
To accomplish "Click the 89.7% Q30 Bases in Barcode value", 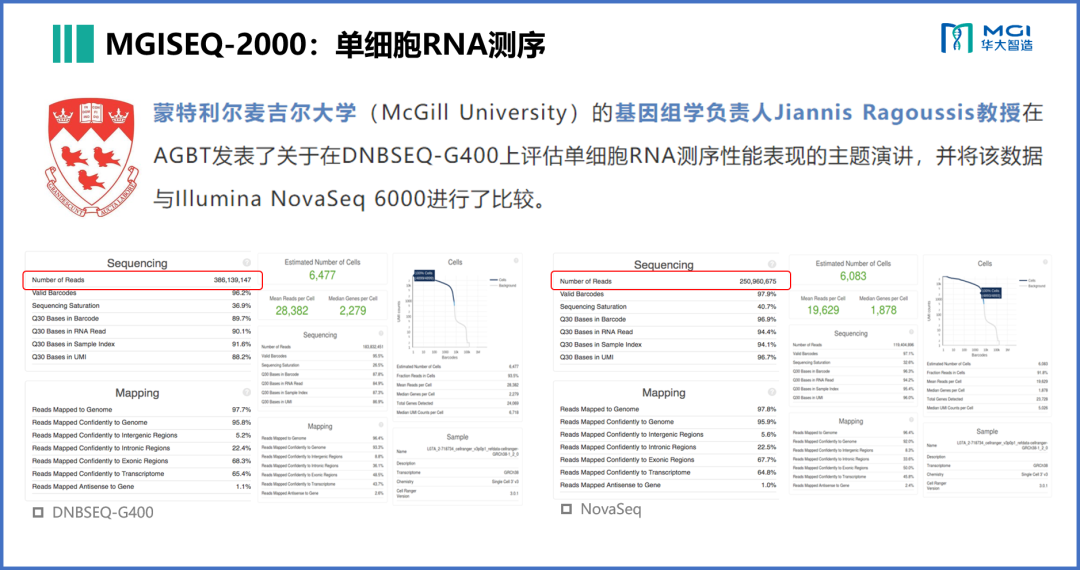I will point(241,319).
